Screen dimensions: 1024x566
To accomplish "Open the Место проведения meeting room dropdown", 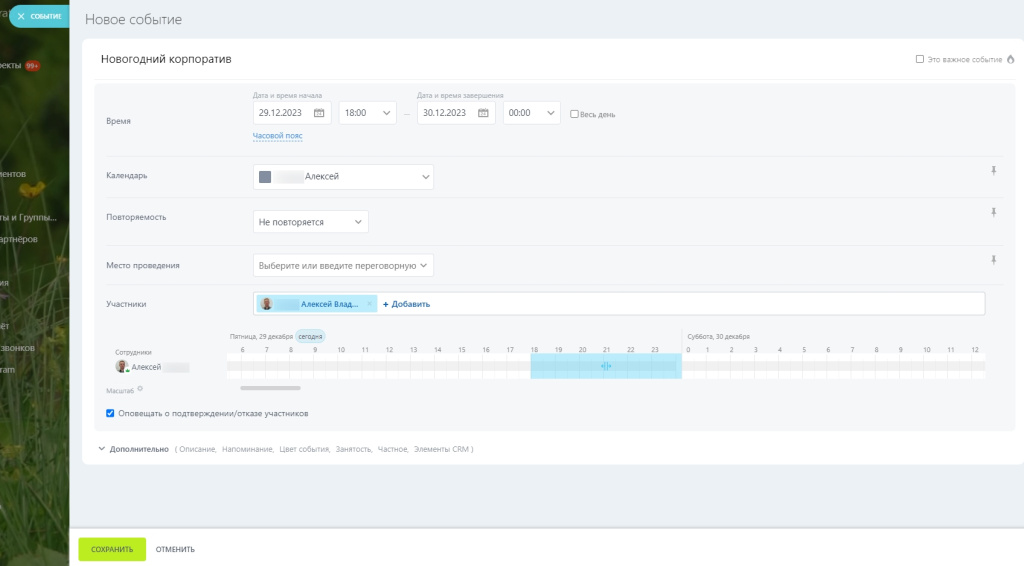I will 343,265.
